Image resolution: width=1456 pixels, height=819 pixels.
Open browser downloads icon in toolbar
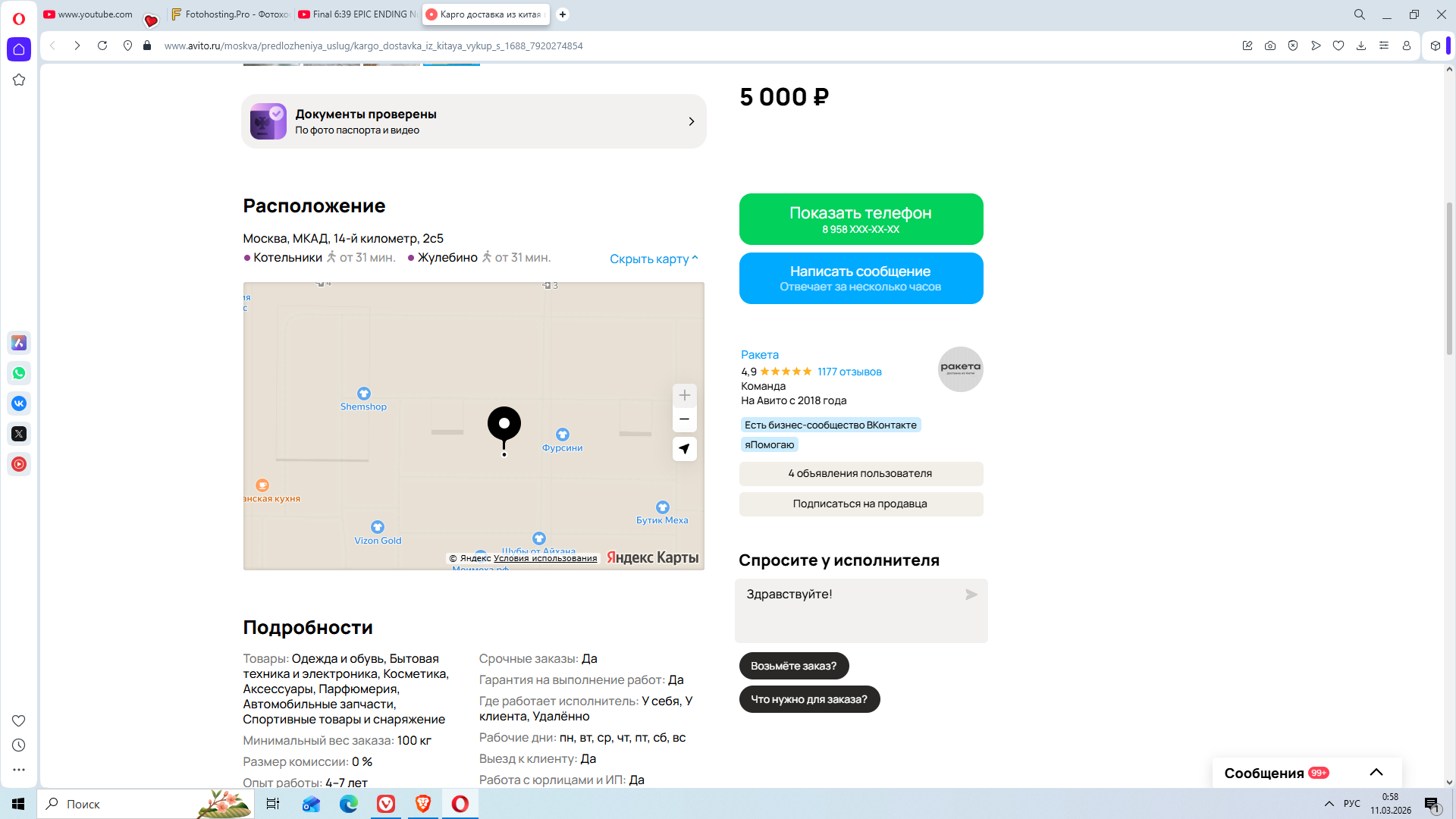(1361, 45)
